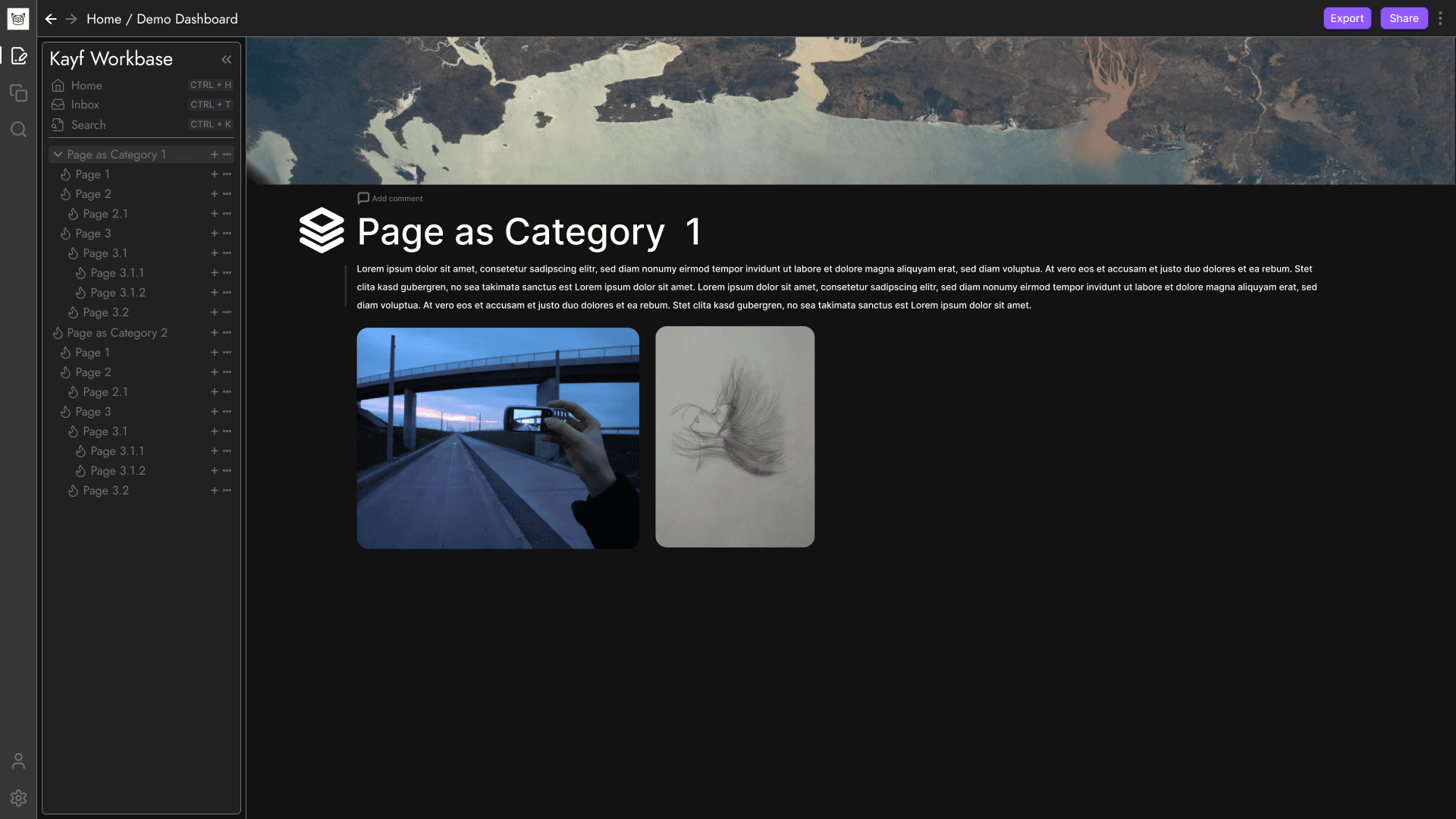Collapse the Page as Category 1 tree section
Image resolution: width=1456 pixels, height=819 pixels.
(57, 154)
